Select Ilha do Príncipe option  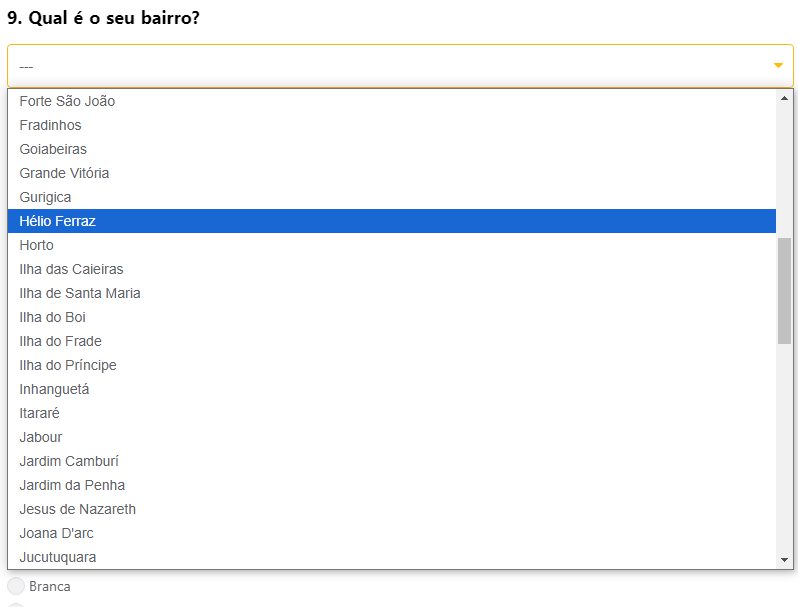[x=68, y=365]
